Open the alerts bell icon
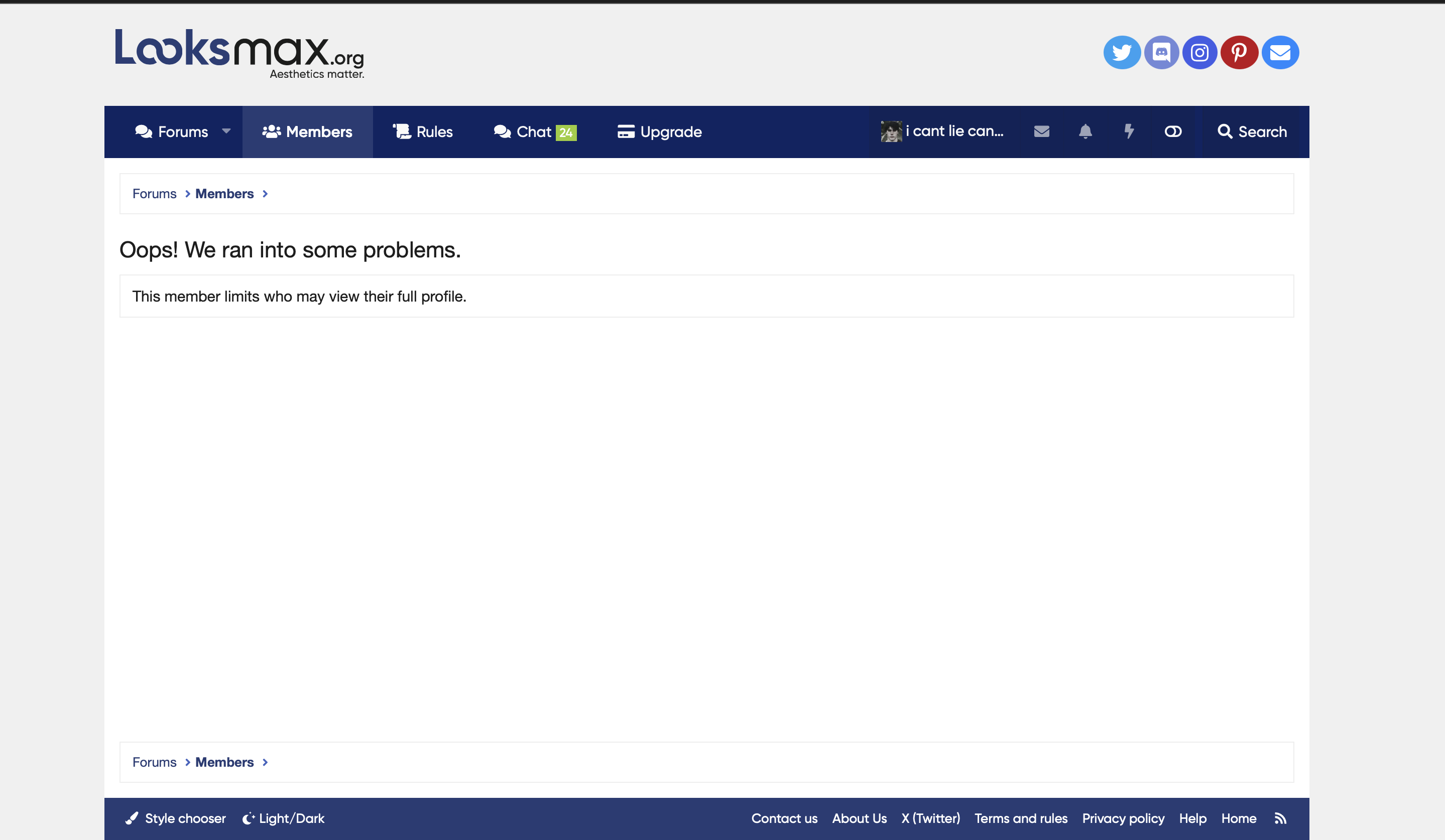1445x840 pixels. point(1085,132)
